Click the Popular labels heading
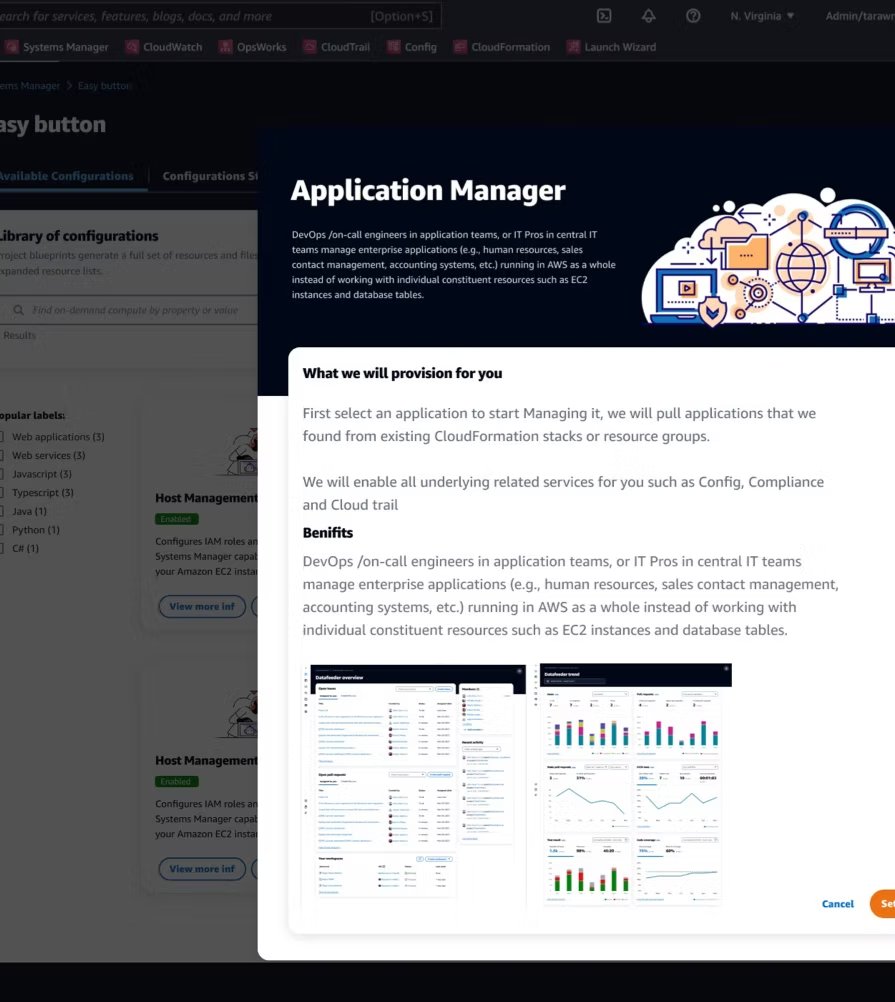The image size is (895, 1002). pos(33,415)
